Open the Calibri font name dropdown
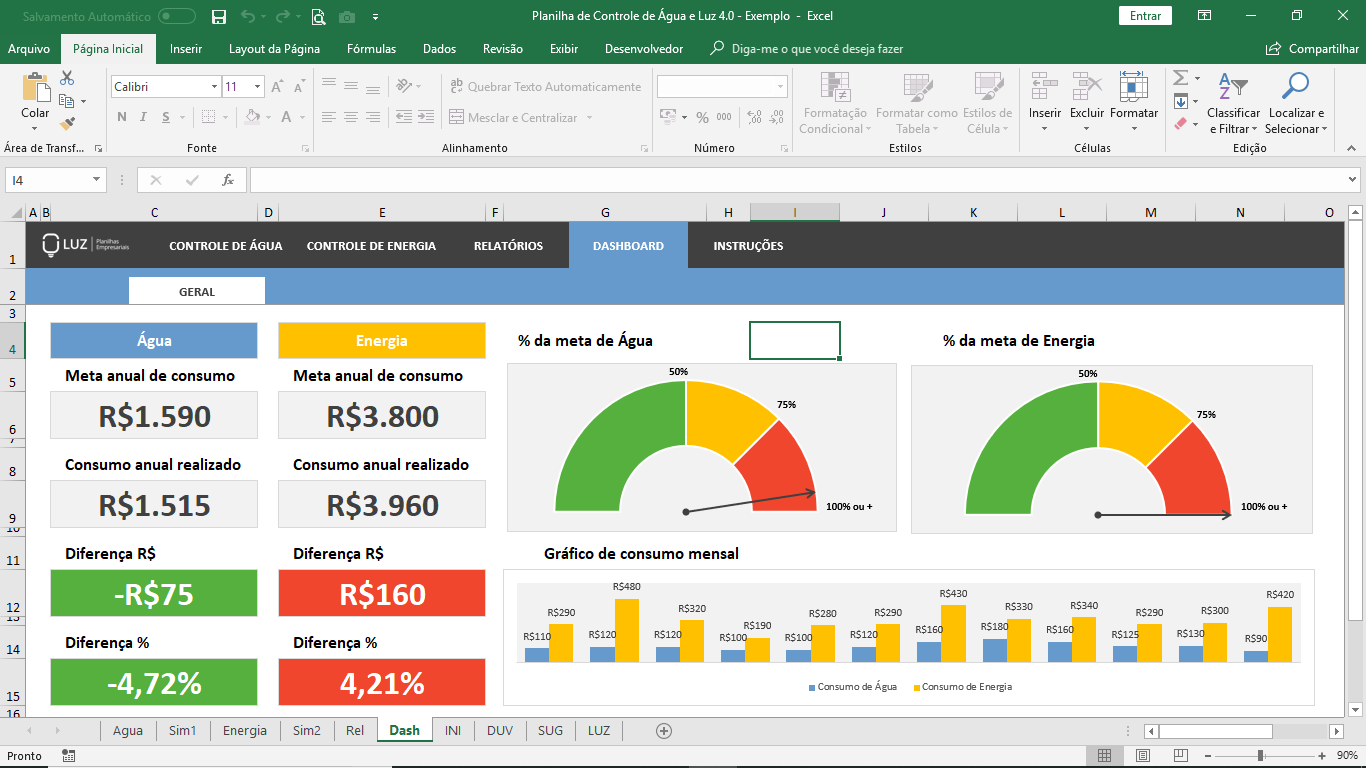The image size is (1366, 768). click(x=214, y=87)
